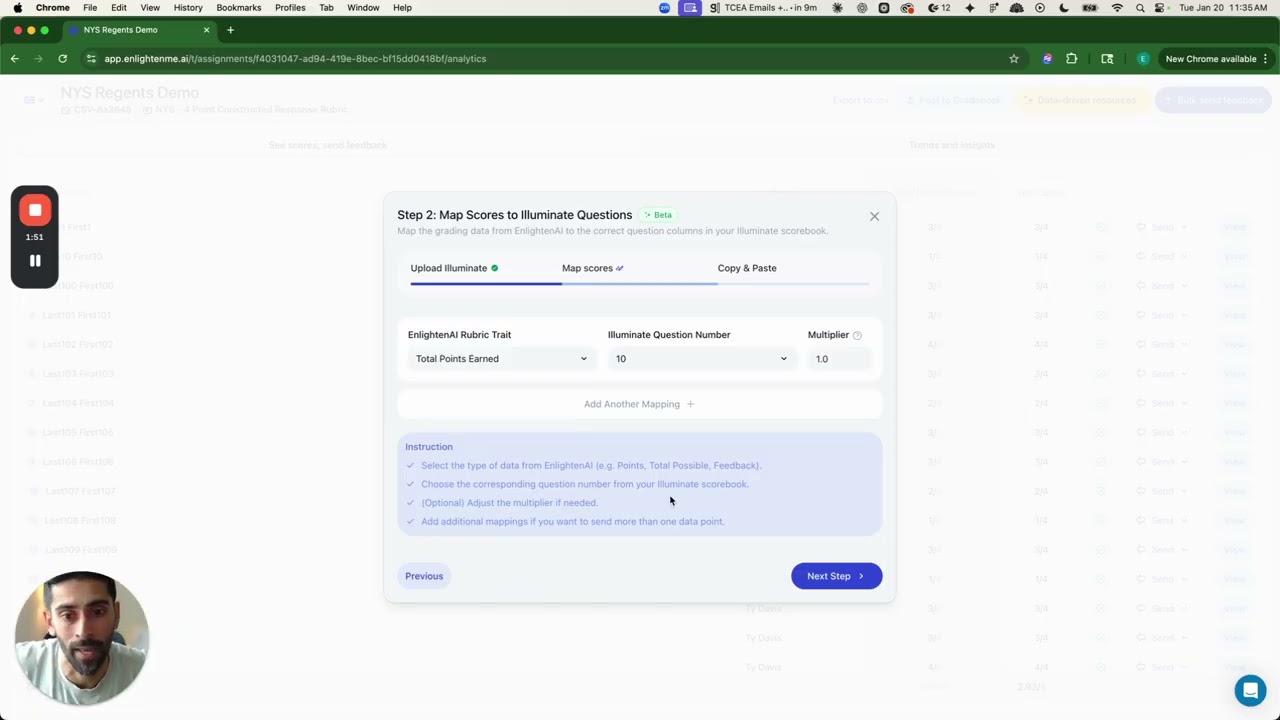Image resolution: width=1280 pixels, height=720 pixels.
Task: Expand the Illuminate Question Number dropdown
Action: pos(701,359)
